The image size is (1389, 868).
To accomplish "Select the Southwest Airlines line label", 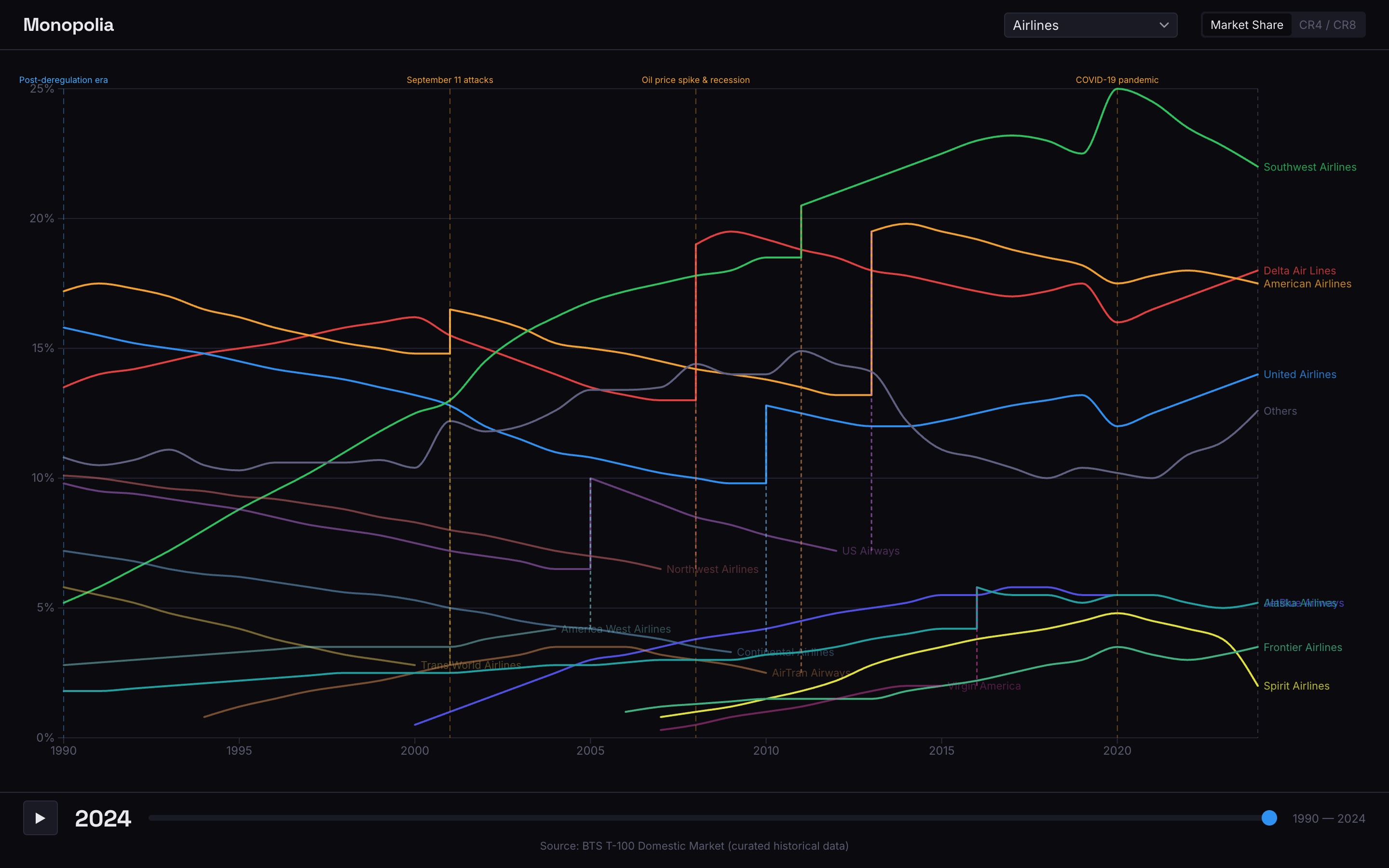I will (x=1310, y=167).
